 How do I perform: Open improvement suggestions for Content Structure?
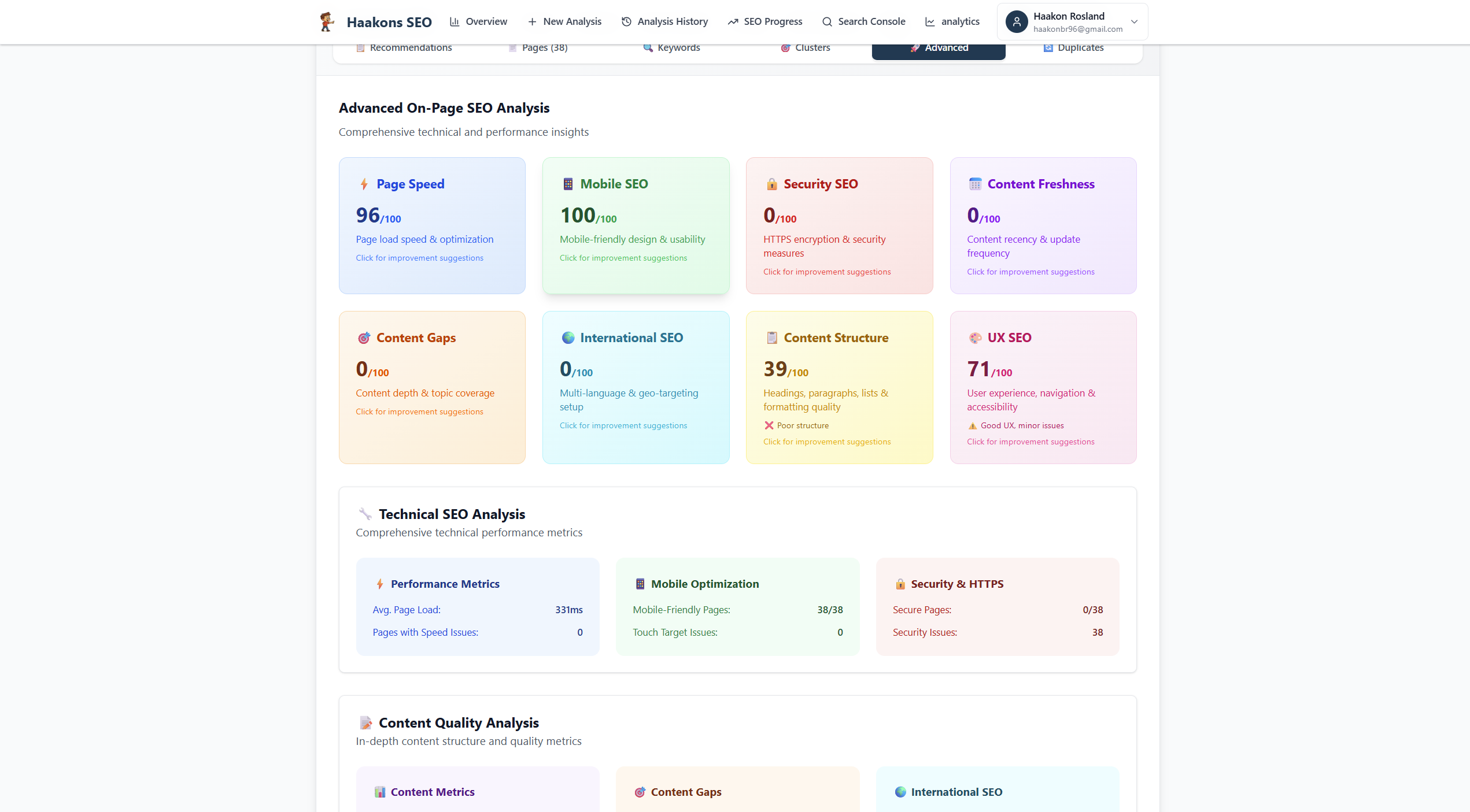[827, 442]
